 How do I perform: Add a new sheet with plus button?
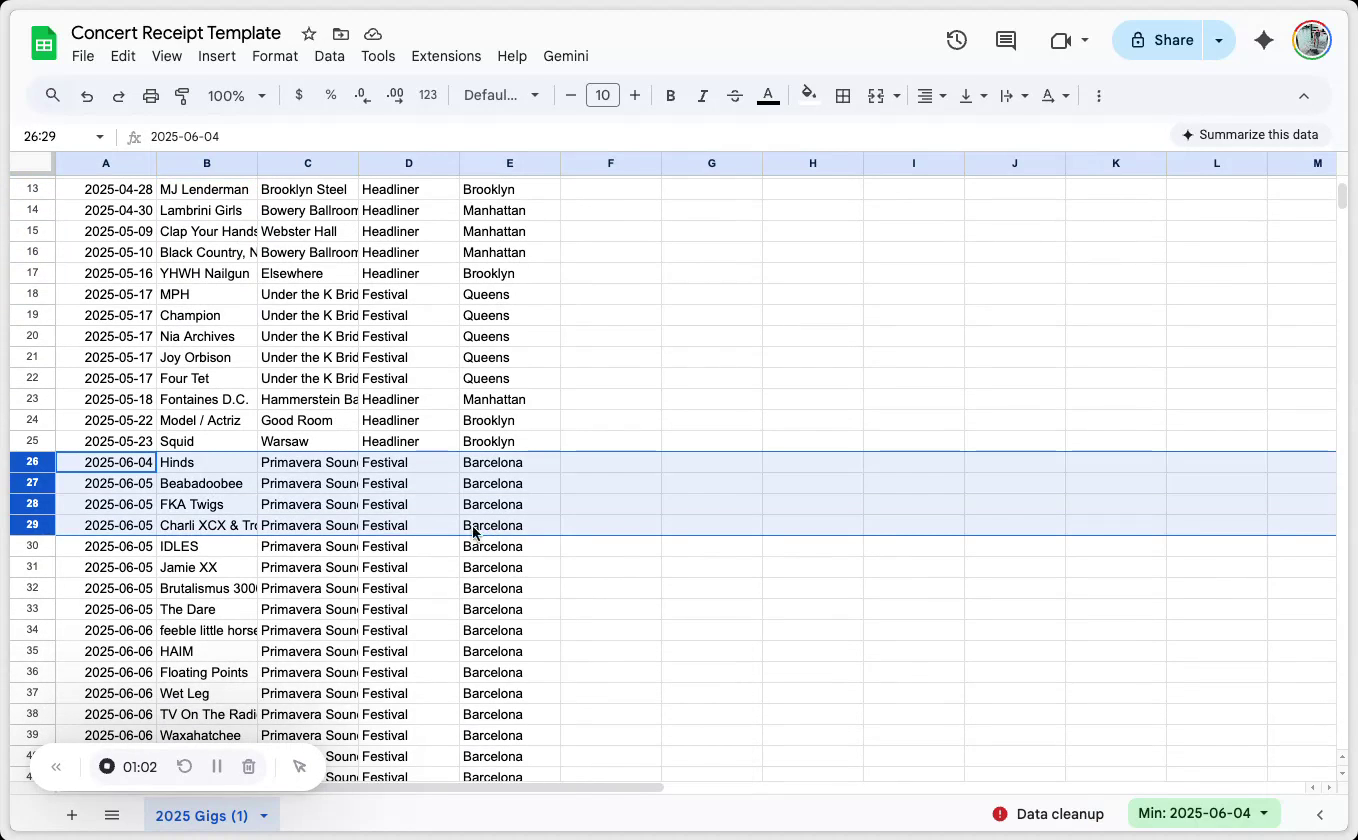point(72,815)
